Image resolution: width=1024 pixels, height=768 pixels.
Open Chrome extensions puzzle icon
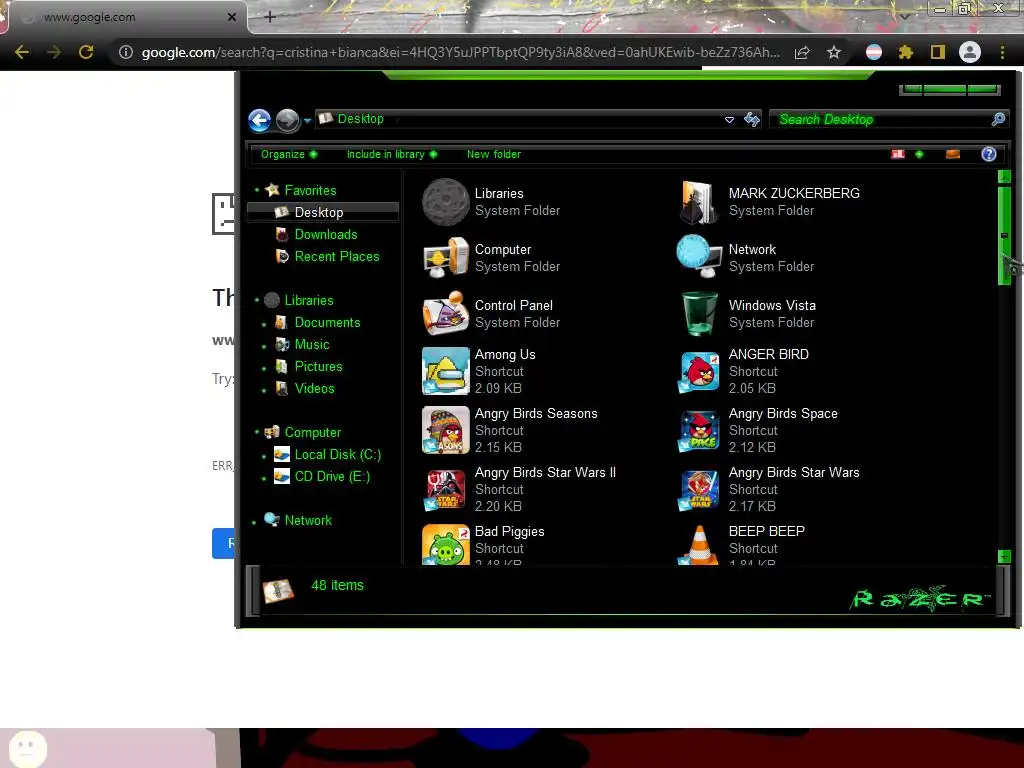point(905,52)
